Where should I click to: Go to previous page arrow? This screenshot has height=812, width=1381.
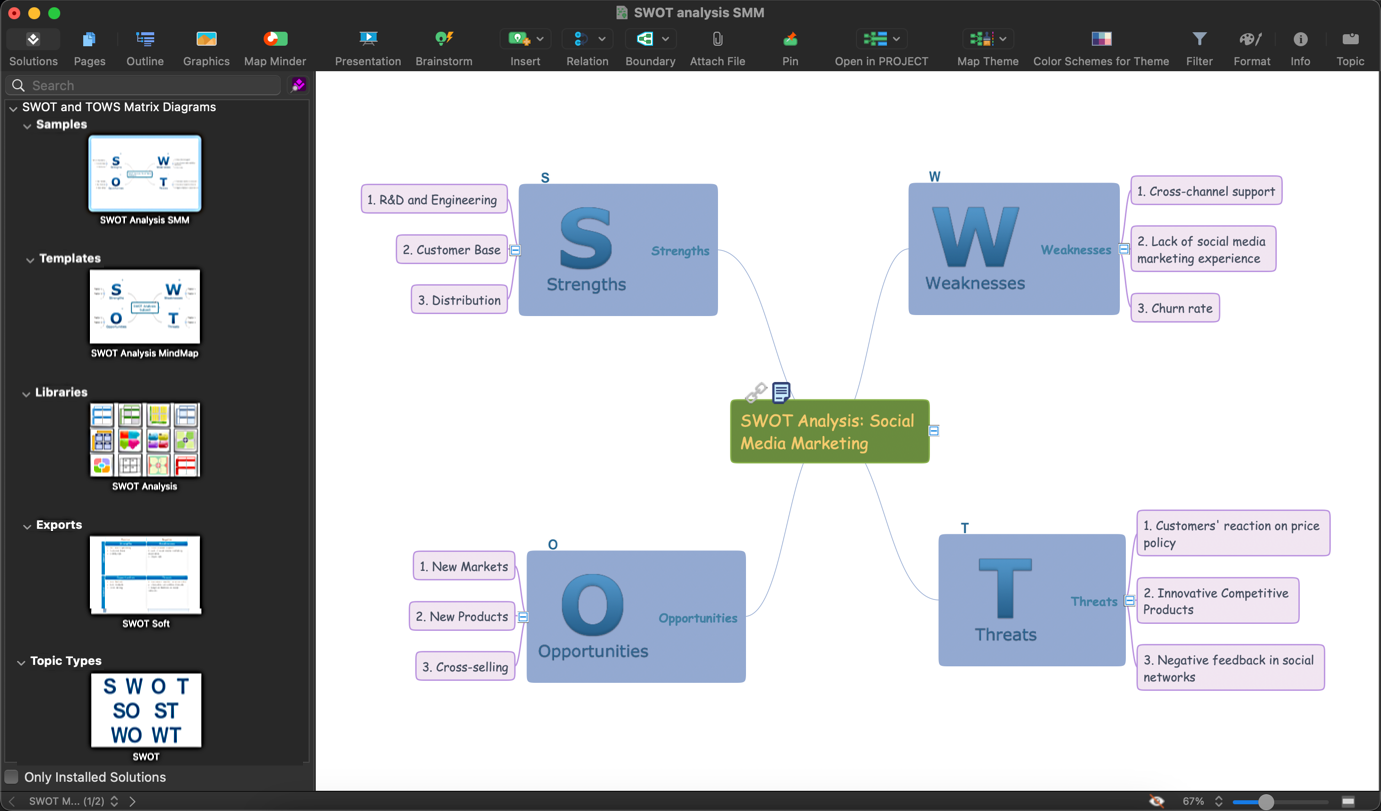(x=11, y=801)
